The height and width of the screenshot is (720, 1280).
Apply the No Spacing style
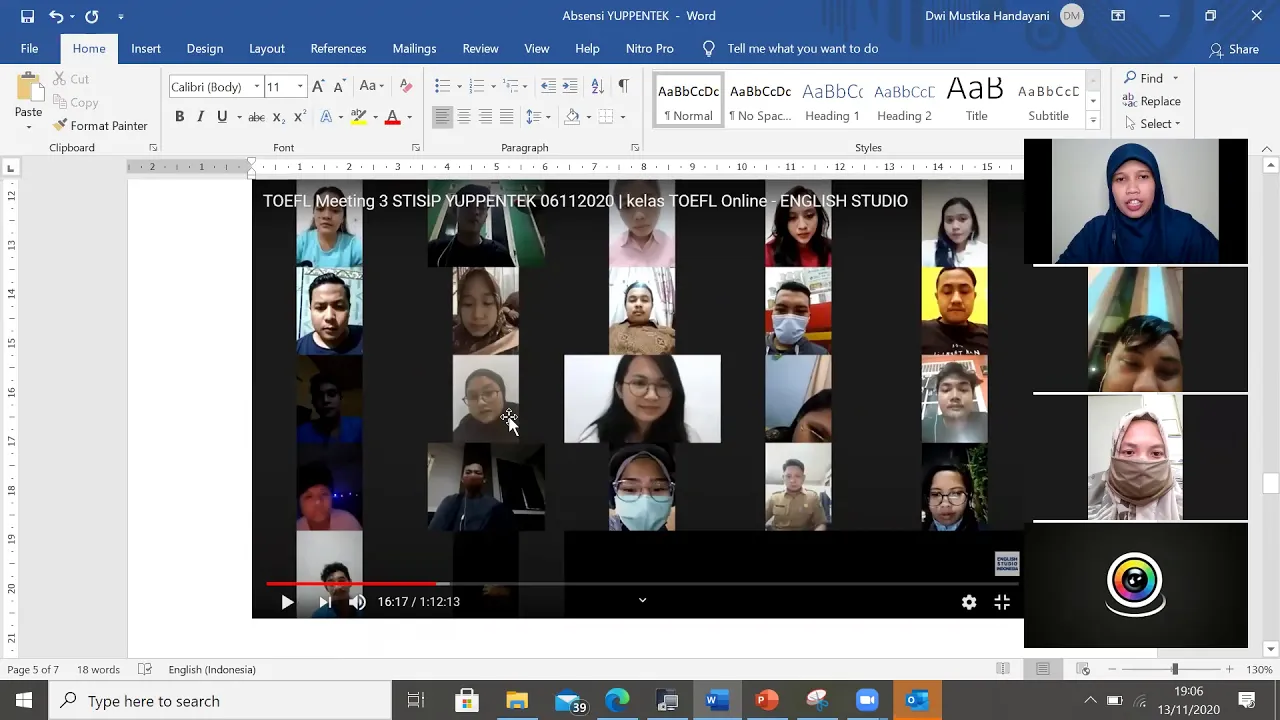pos(760,101)
